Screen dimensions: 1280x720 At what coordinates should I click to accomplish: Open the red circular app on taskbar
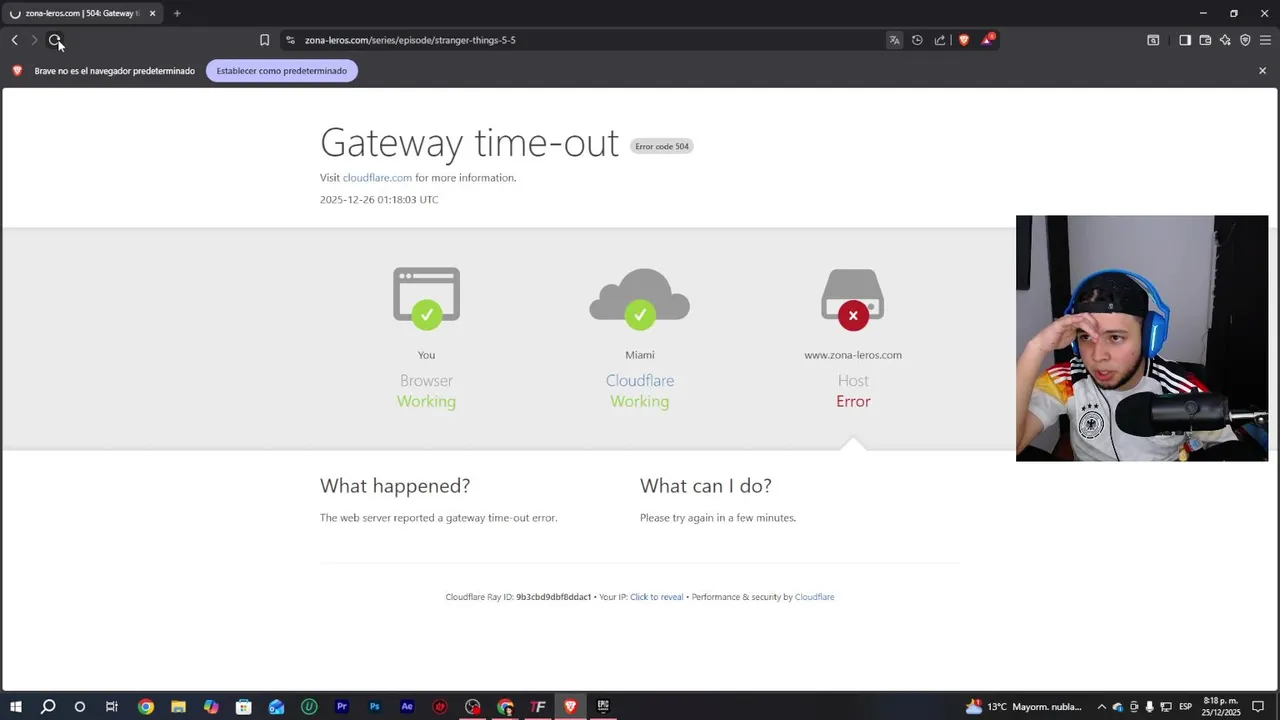tap(440, 706)
